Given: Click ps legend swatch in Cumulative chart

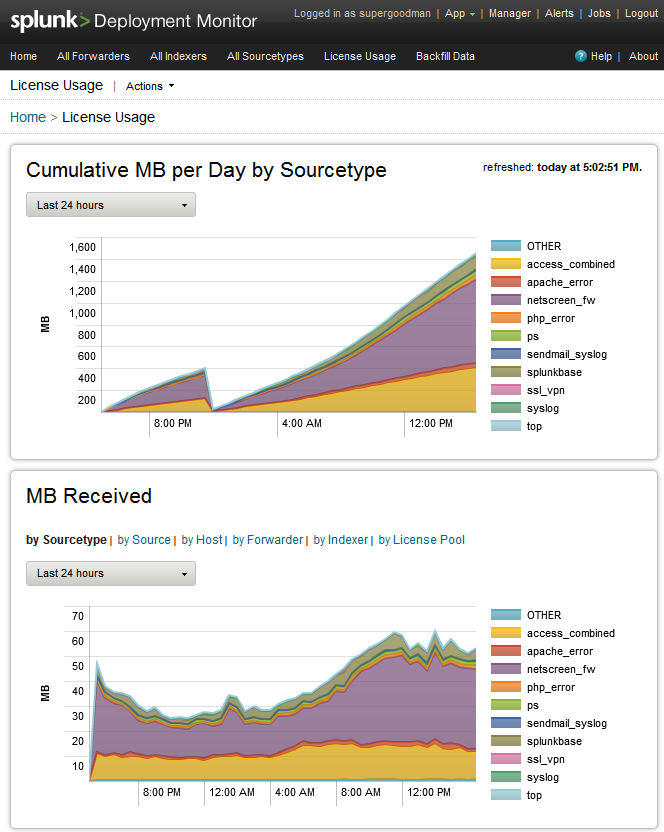Looking at the screenshot, I should click(506, 336).
